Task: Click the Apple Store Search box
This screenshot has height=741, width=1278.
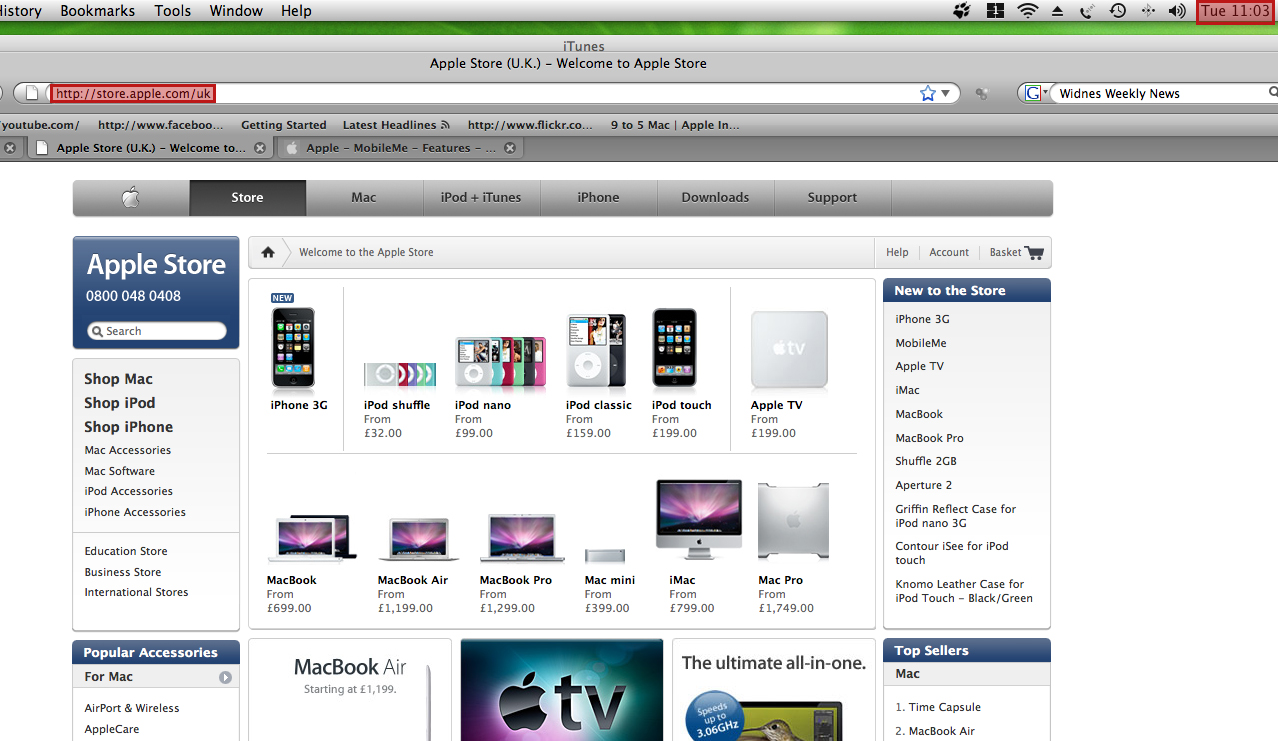Action: [157, 331]
